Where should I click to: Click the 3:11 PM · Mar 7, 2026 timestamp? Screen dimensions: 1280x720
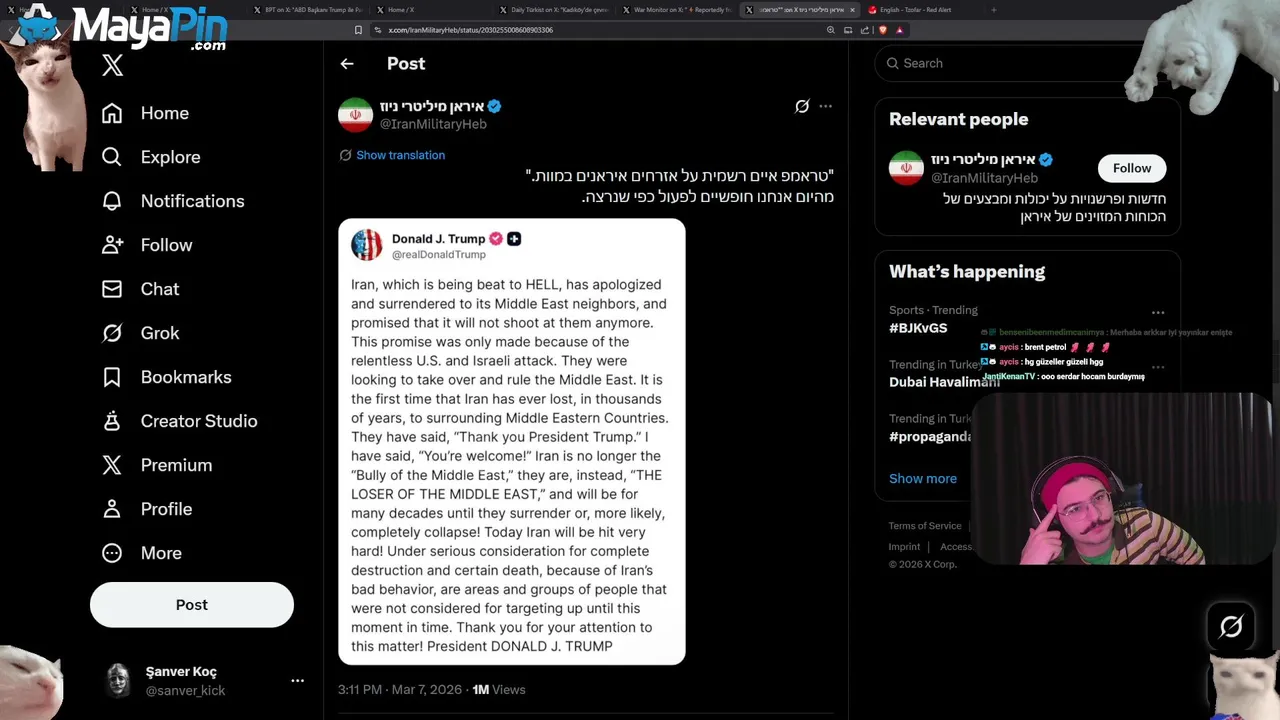coord(400,689)
